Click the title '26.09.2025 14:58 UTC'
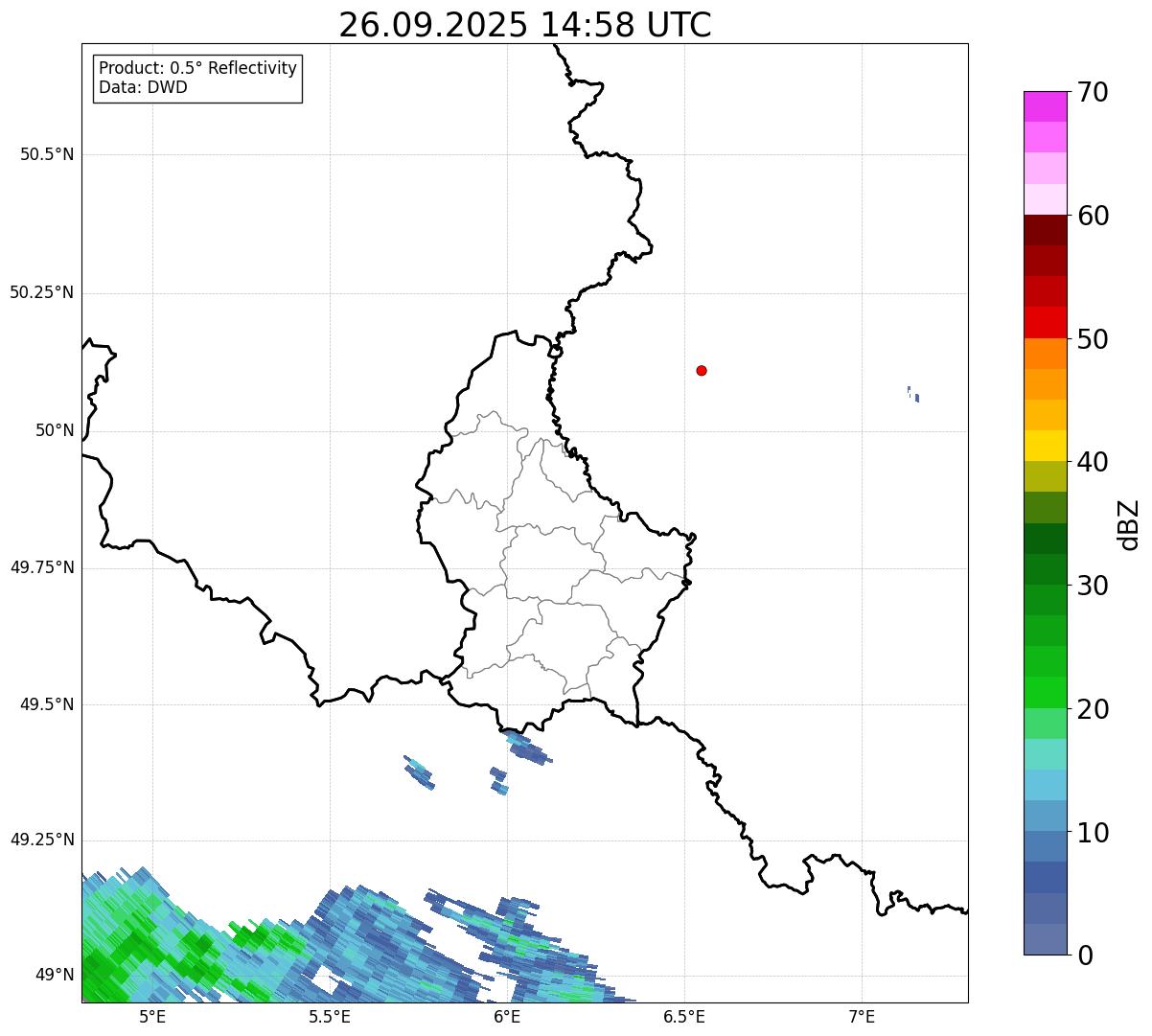1152x1036 pixels. coord(525,25)
